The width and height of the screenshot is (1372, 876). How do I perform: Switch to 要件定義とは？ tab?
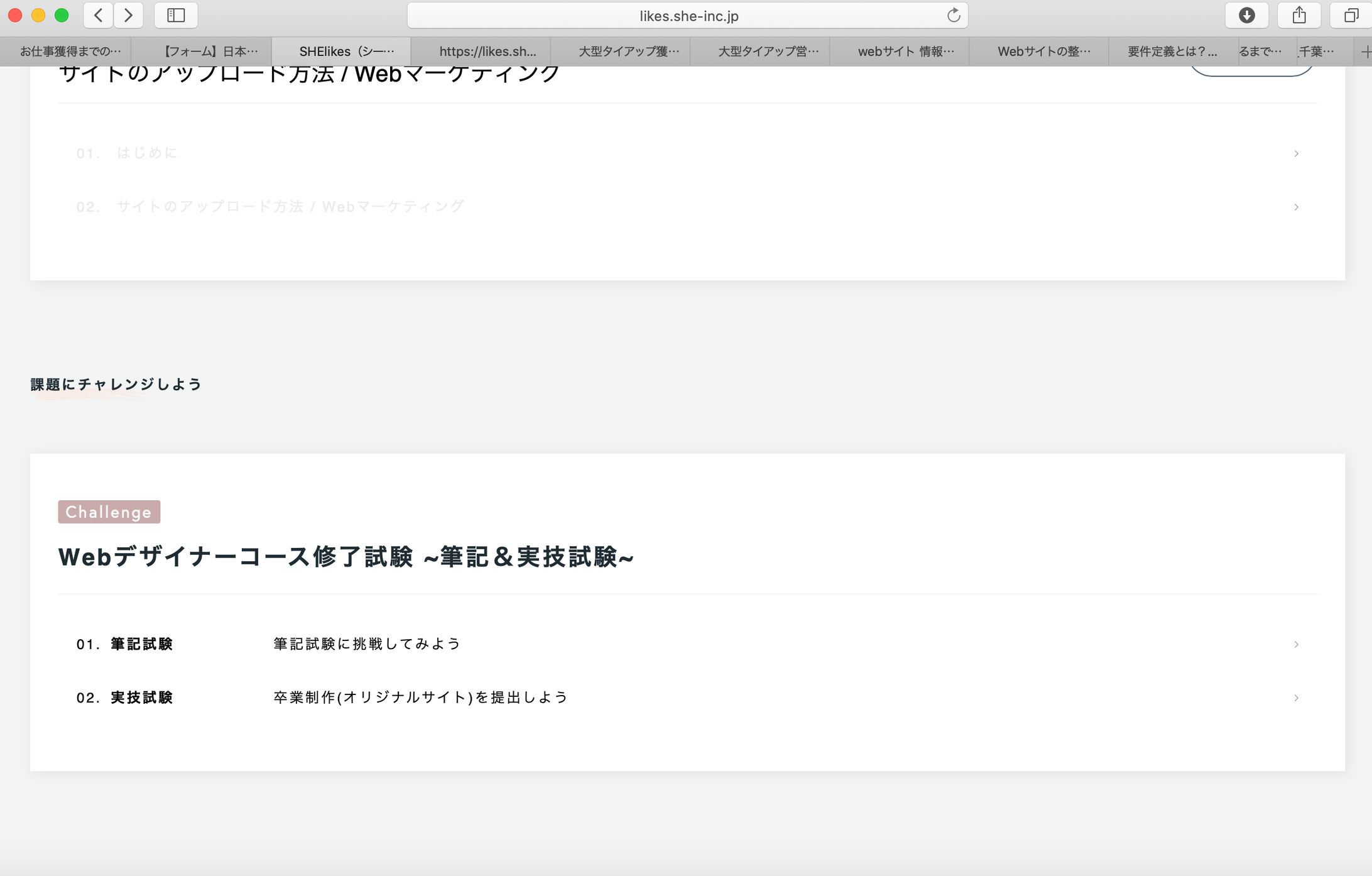point(1172,52)
